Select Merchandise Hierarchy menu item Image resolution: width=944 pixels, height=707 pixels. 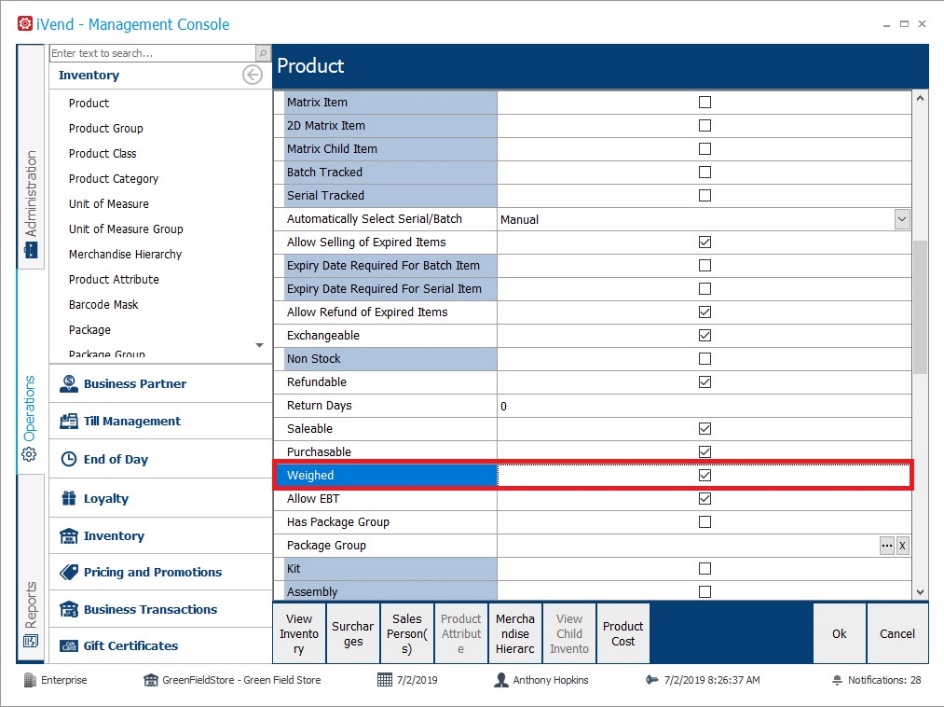(x=125, y=254)
